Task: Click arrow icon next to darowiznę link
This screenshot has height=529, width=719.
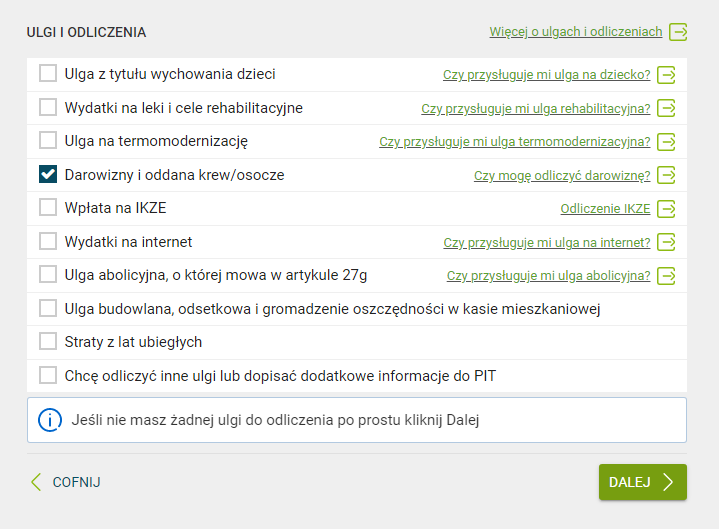Action: pos(666,175)
